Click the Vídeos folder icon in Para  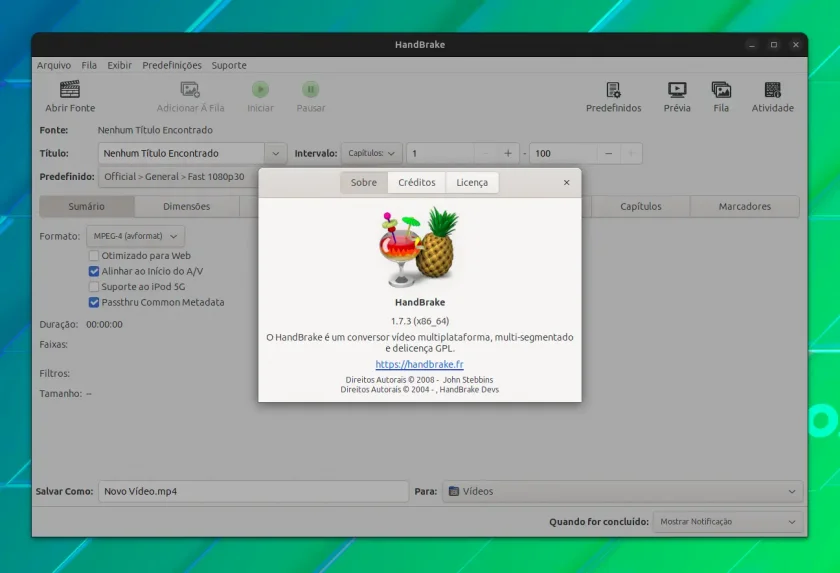pyautogui.click(x=454, y=491)
